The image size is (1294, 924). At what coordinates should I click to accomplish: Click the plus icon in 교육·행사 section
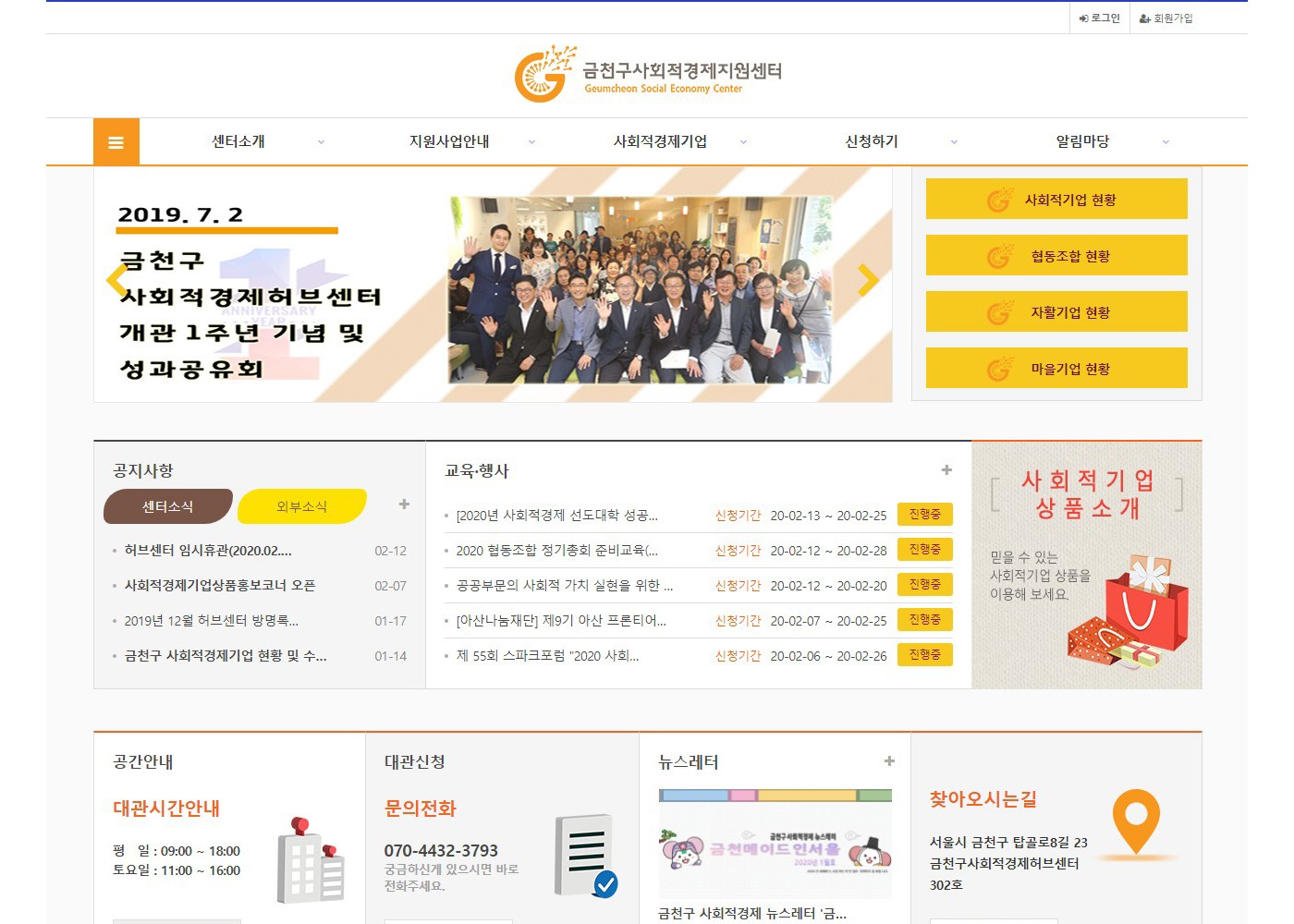click(946, 470)
